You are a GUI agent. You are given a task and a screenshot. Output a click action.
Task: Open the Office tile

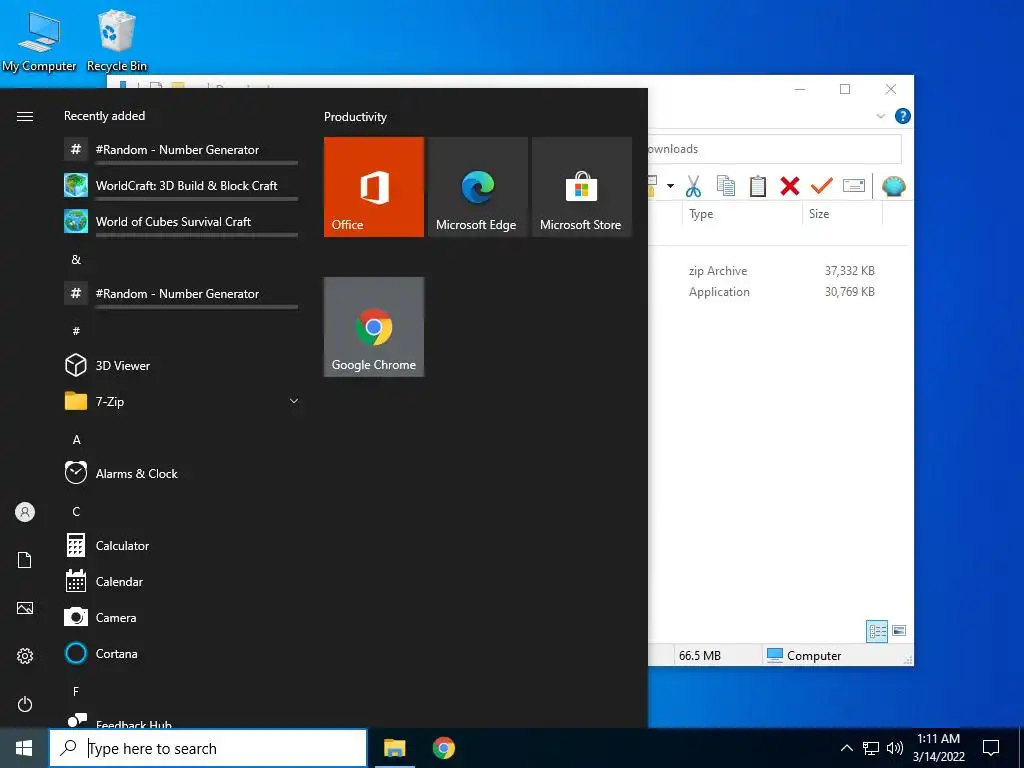click(374, 187)
